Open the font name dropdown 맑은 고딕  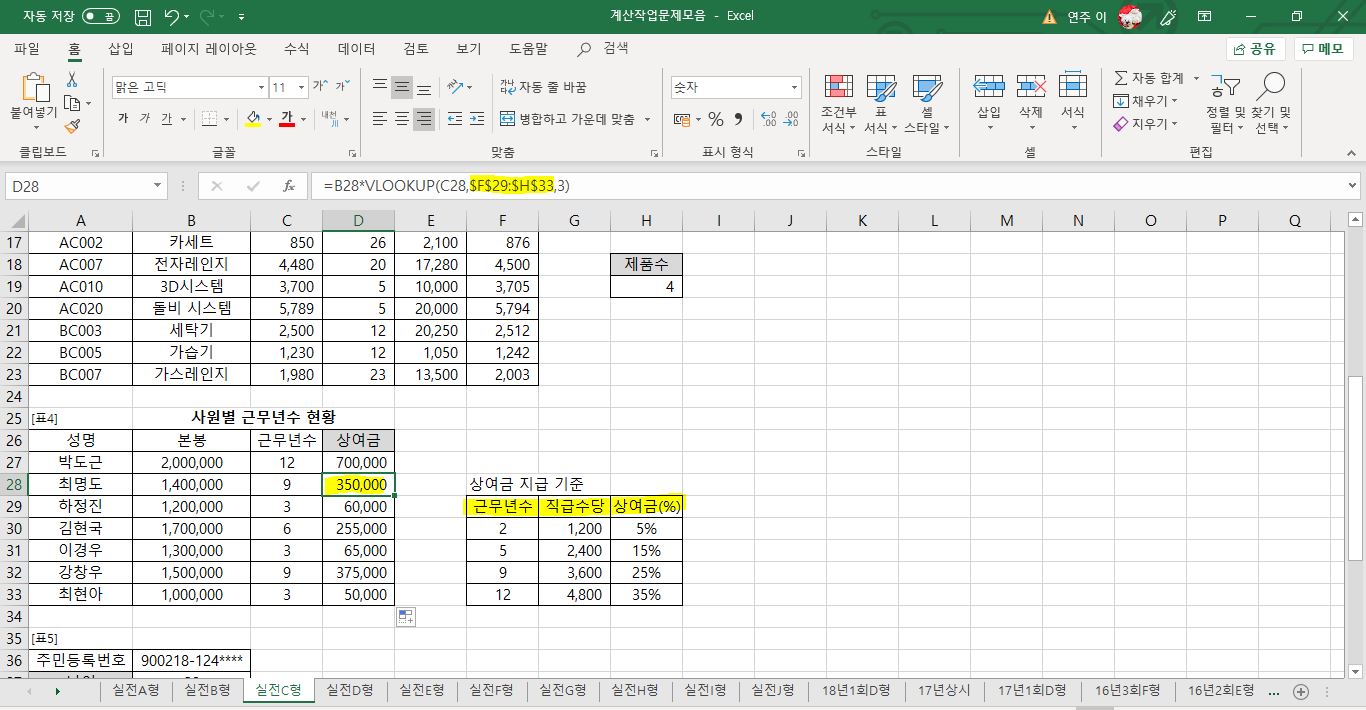[x=261, y=88]
